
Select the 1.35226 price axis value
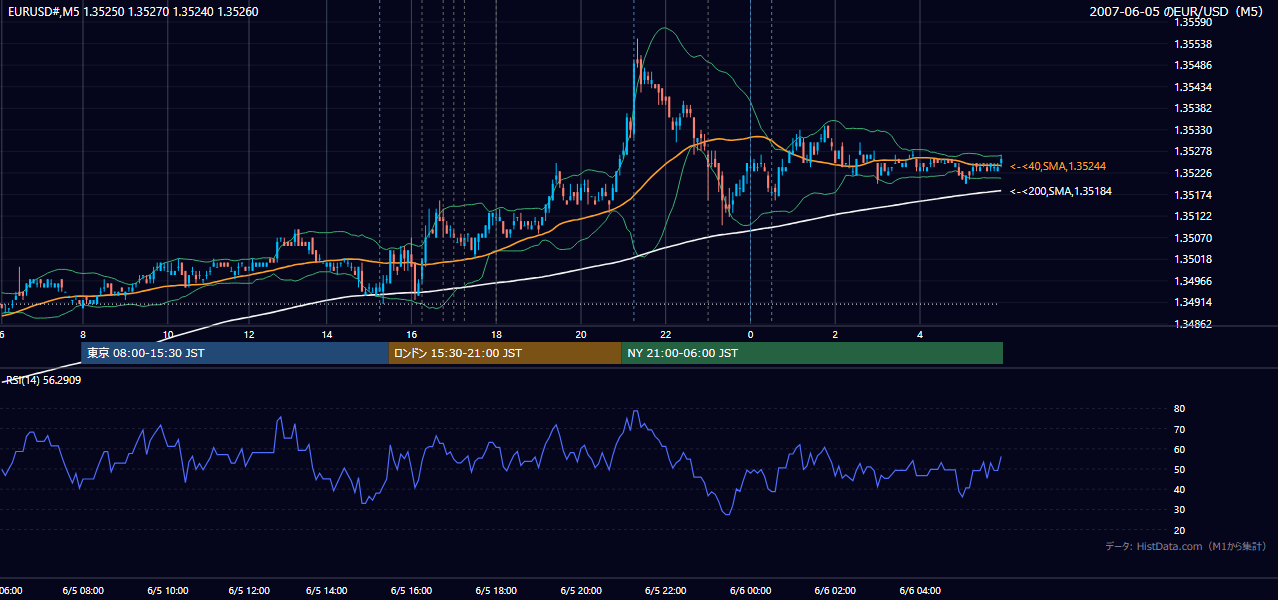(1194, 173)
